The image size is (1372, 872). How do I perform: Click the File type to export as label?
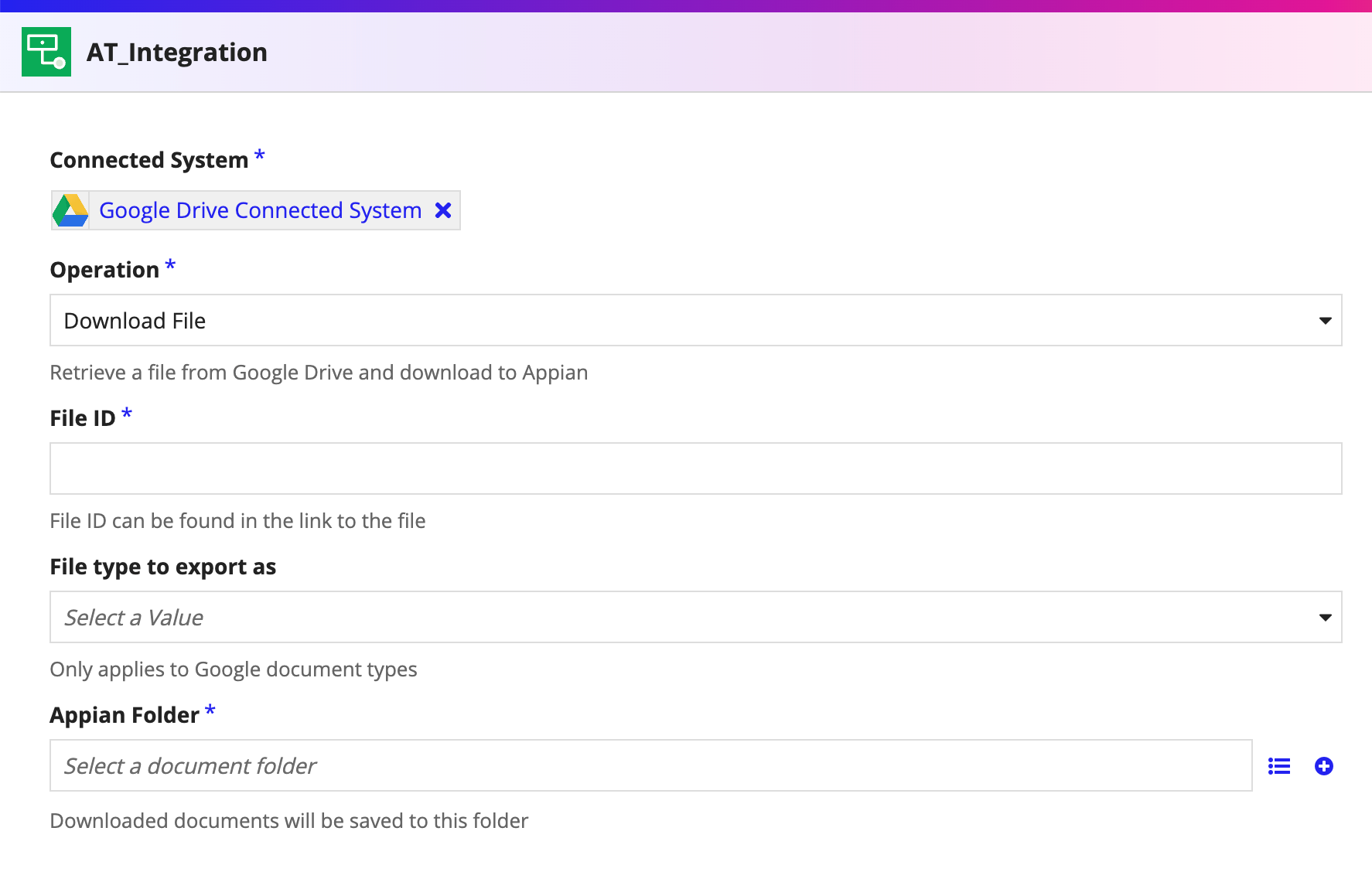(x=163, y=567)
